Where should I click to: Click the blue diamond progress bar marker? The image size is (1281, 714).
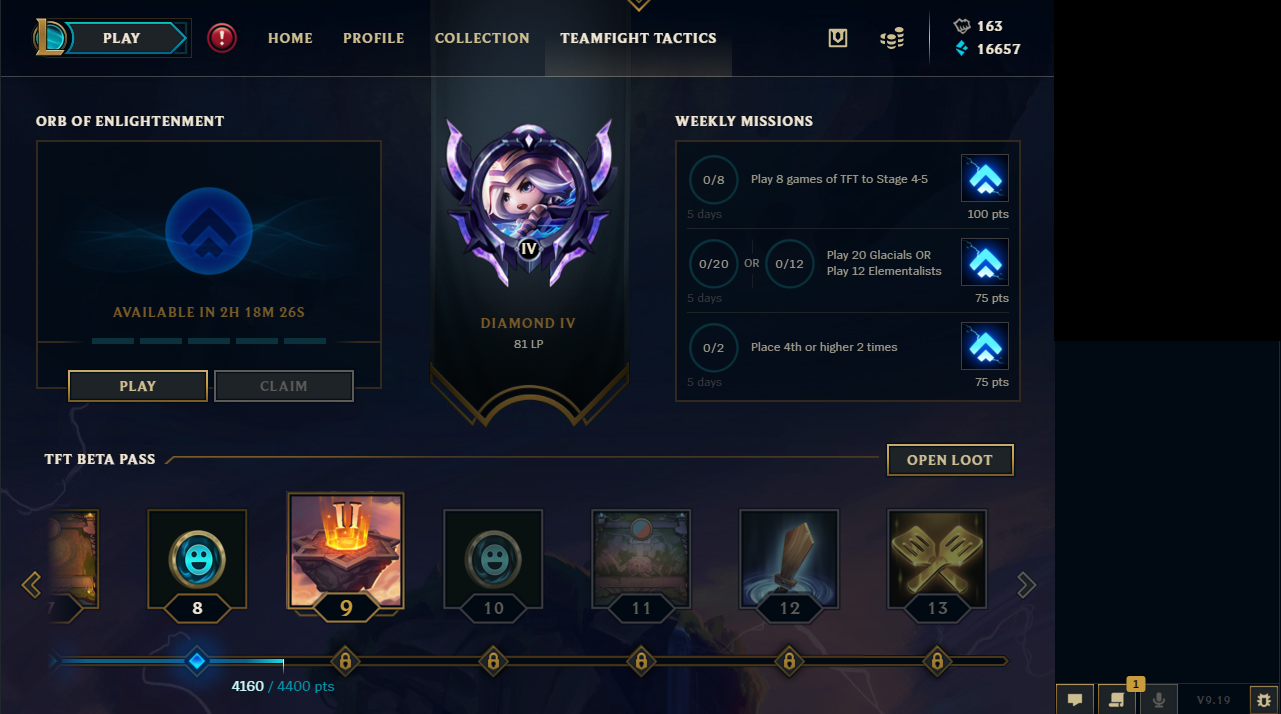(x=197, y=661)
